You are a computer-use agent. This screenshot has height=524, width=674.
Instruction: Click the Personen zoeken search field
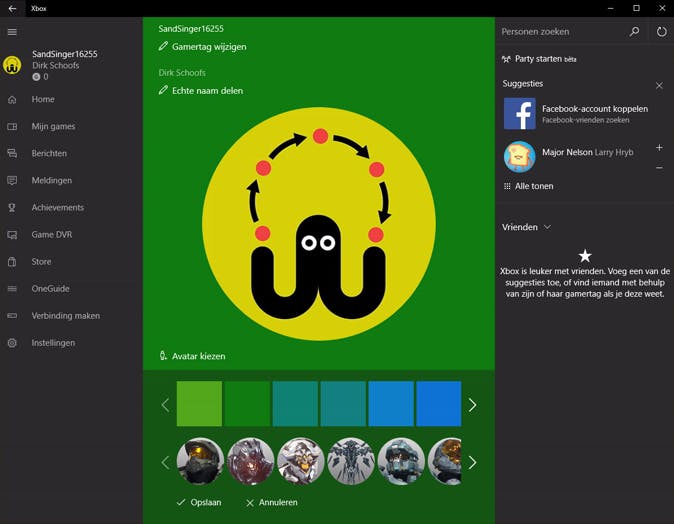click(561, 31)
